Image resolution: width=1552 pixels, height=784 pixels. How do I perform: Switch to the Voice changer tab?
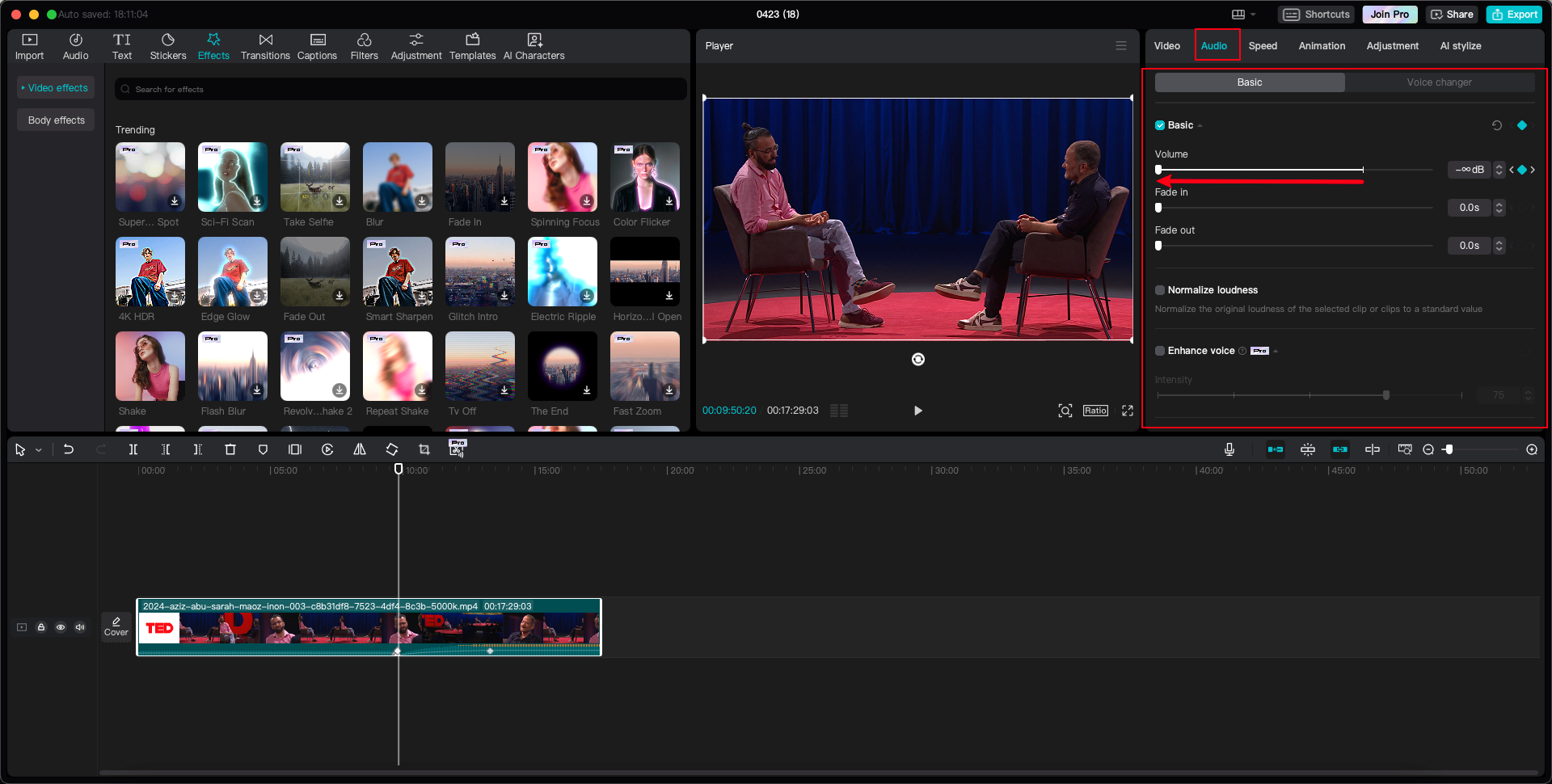click(x=1441, y=82)
